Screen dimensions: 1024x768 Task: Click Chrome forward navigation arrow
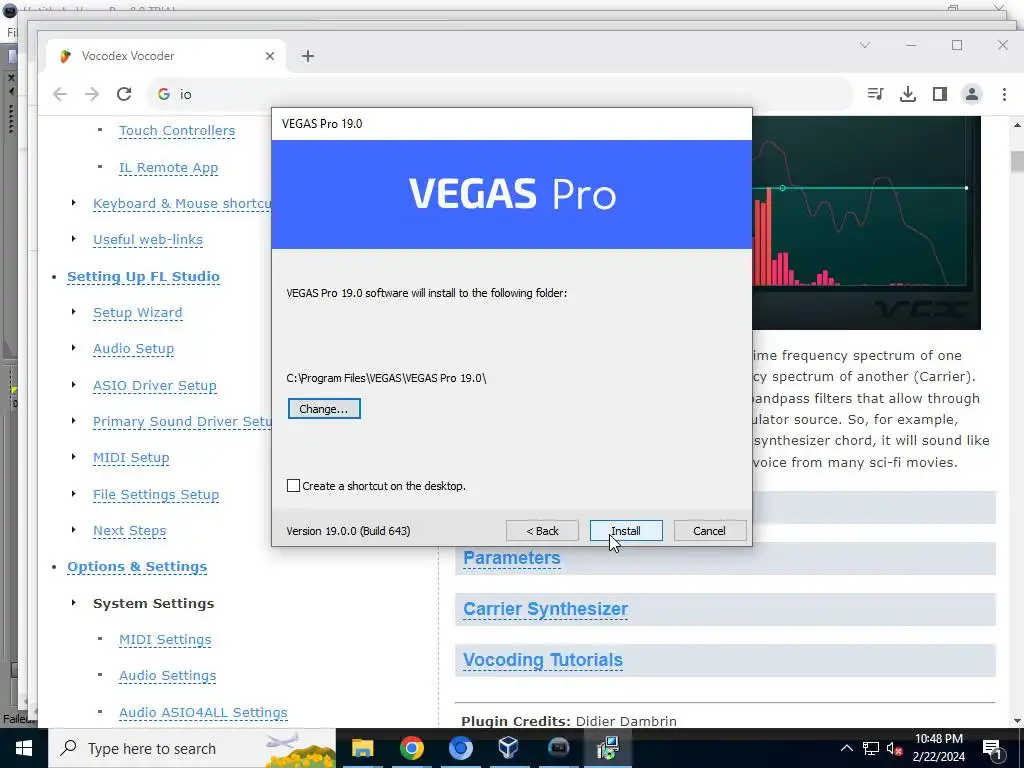(x=92, y=94)
